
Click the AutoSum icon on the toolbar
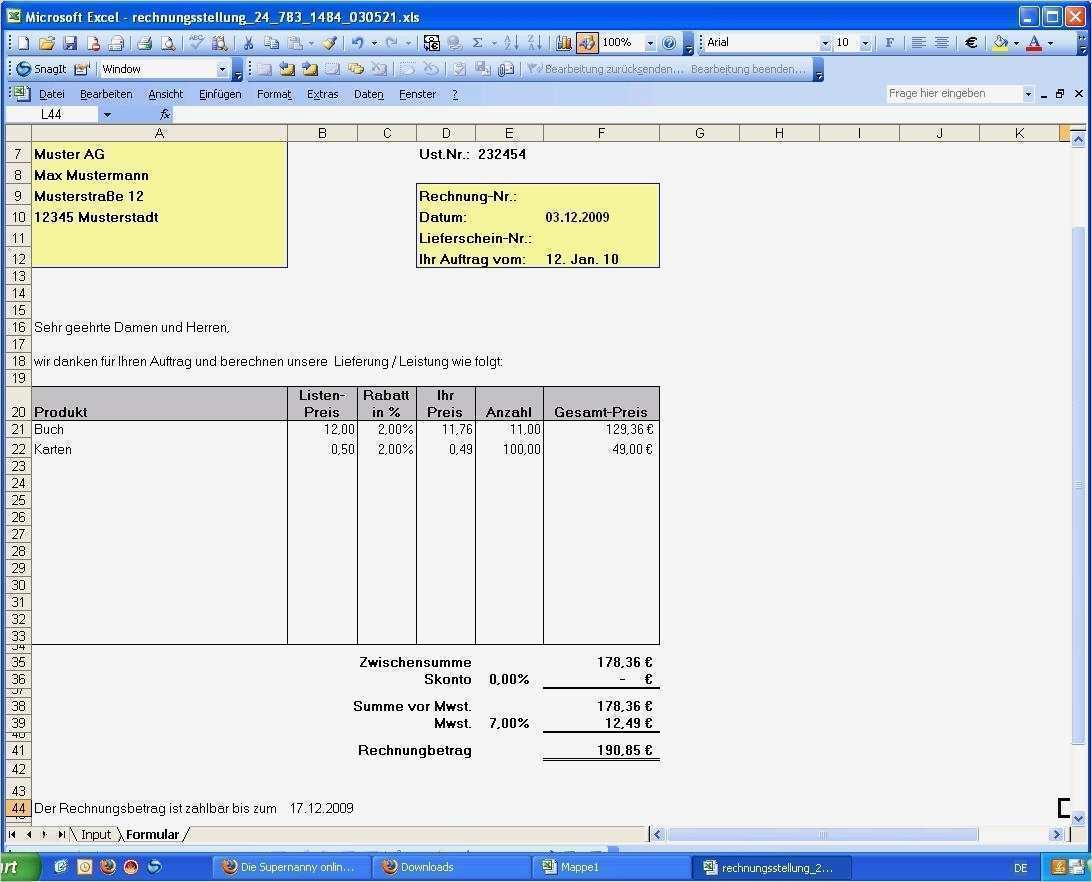tap(477, 43)
